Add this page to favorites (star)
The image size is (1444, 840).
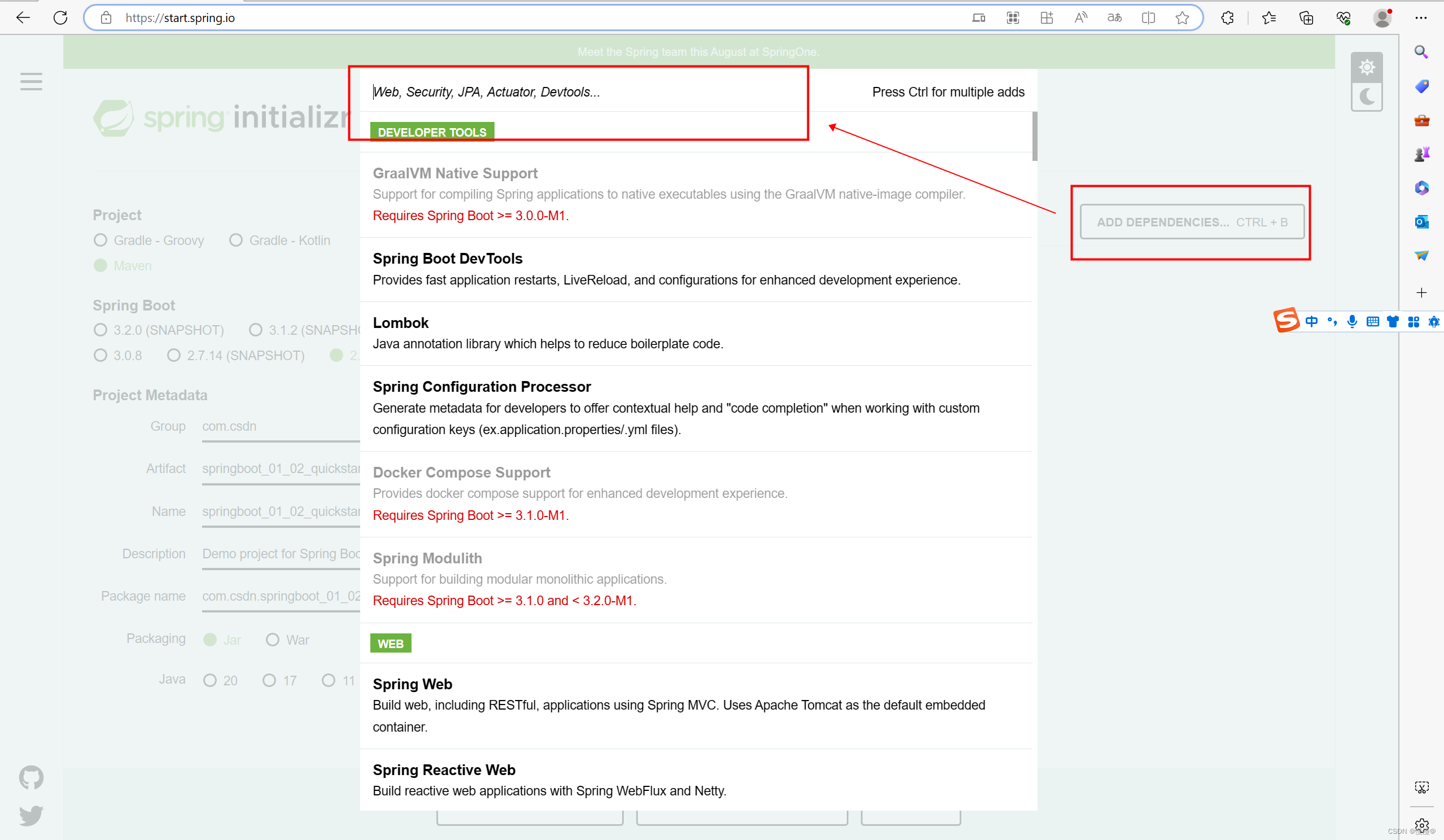(1182, 17)
